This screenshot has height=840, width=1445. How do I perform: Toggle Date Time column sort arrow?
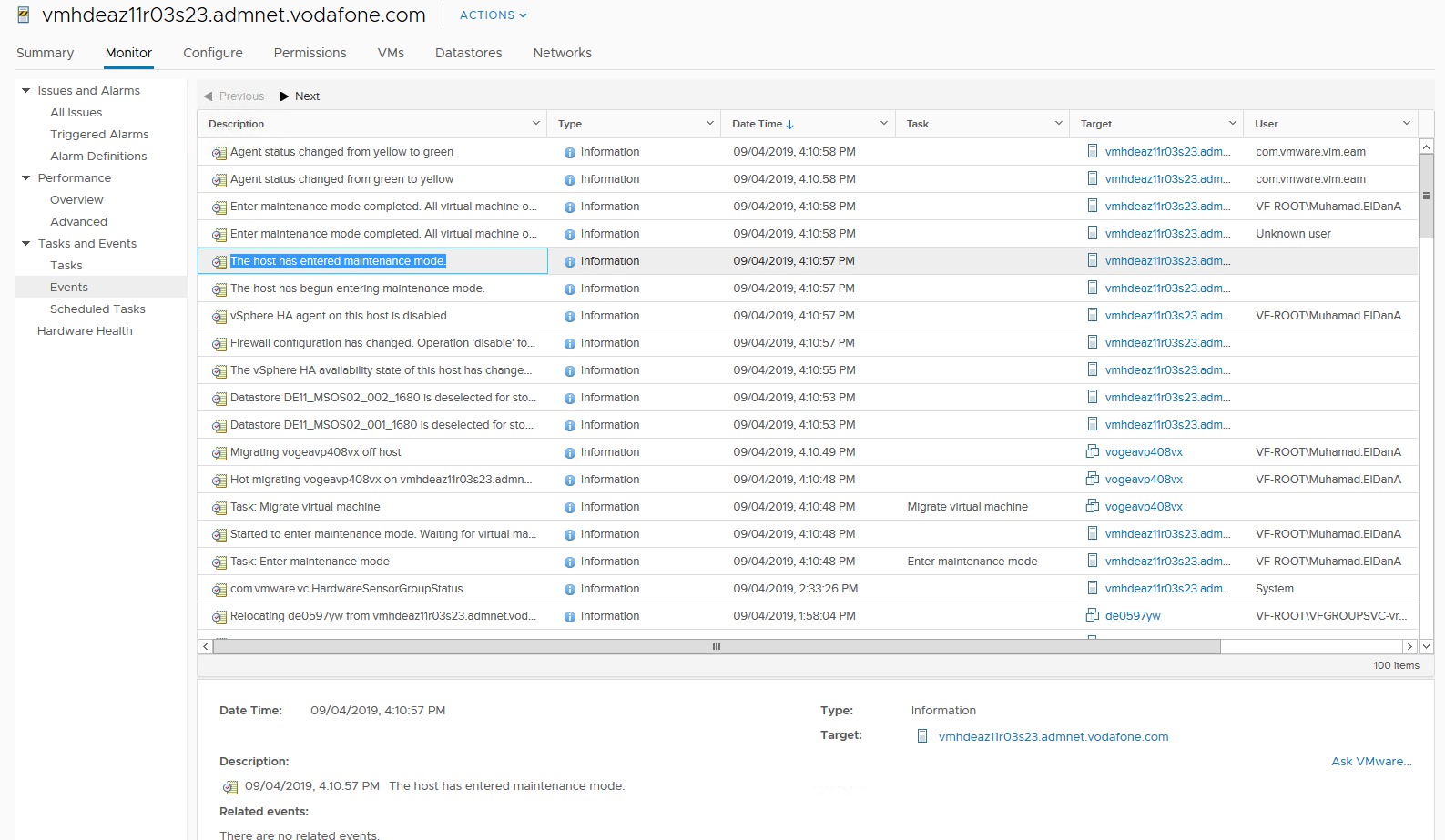point(789,125)
